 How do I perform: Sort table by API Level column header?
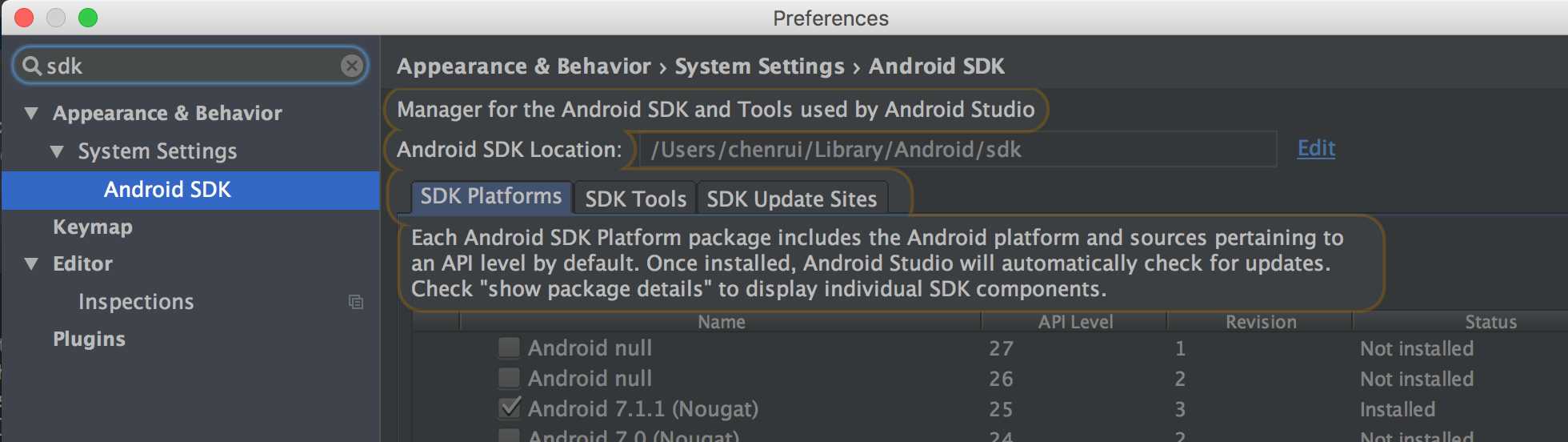click(1074, 322)
